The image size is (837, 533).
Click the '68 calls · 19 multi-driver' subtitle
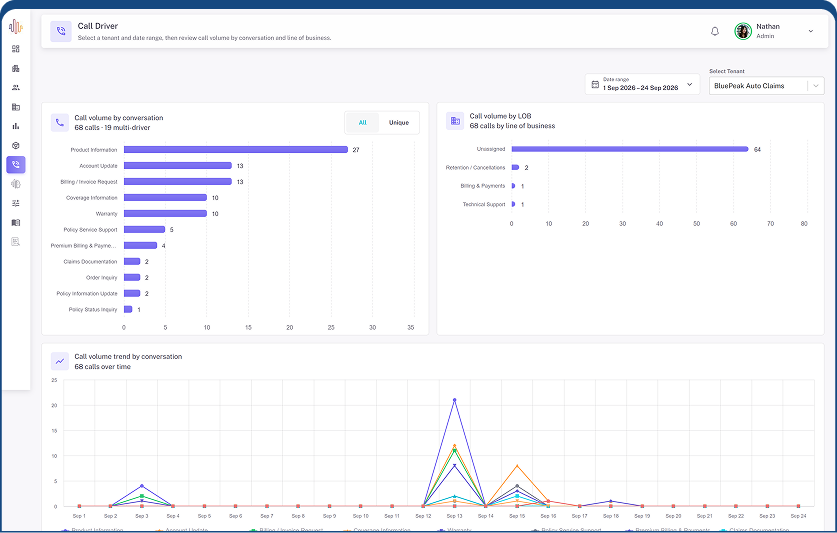[113, 128]
